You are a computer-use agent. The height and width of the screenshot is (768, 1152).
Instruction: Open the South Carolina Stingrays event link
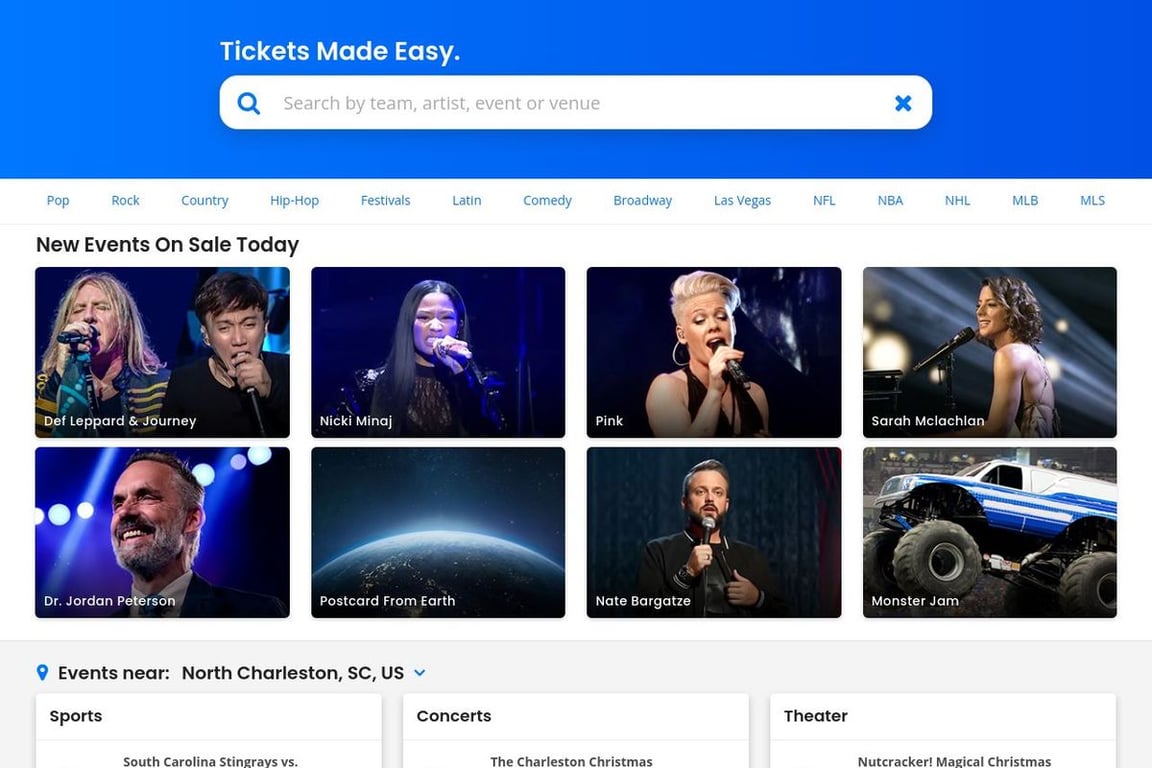coord(209,761)
